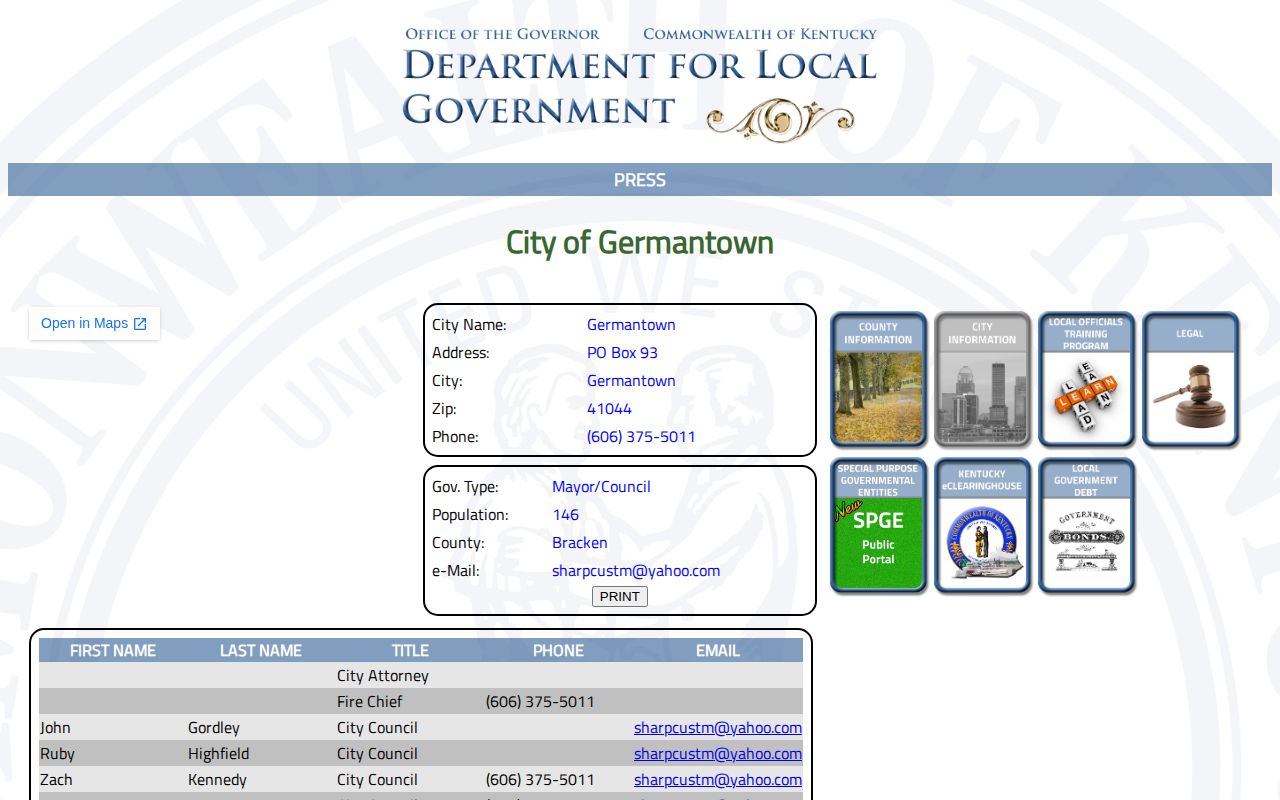The width and height of the screenshot is (1280, 800).
Task: Click the Fire Chief phone number
Action: click(x=540, y=702)
